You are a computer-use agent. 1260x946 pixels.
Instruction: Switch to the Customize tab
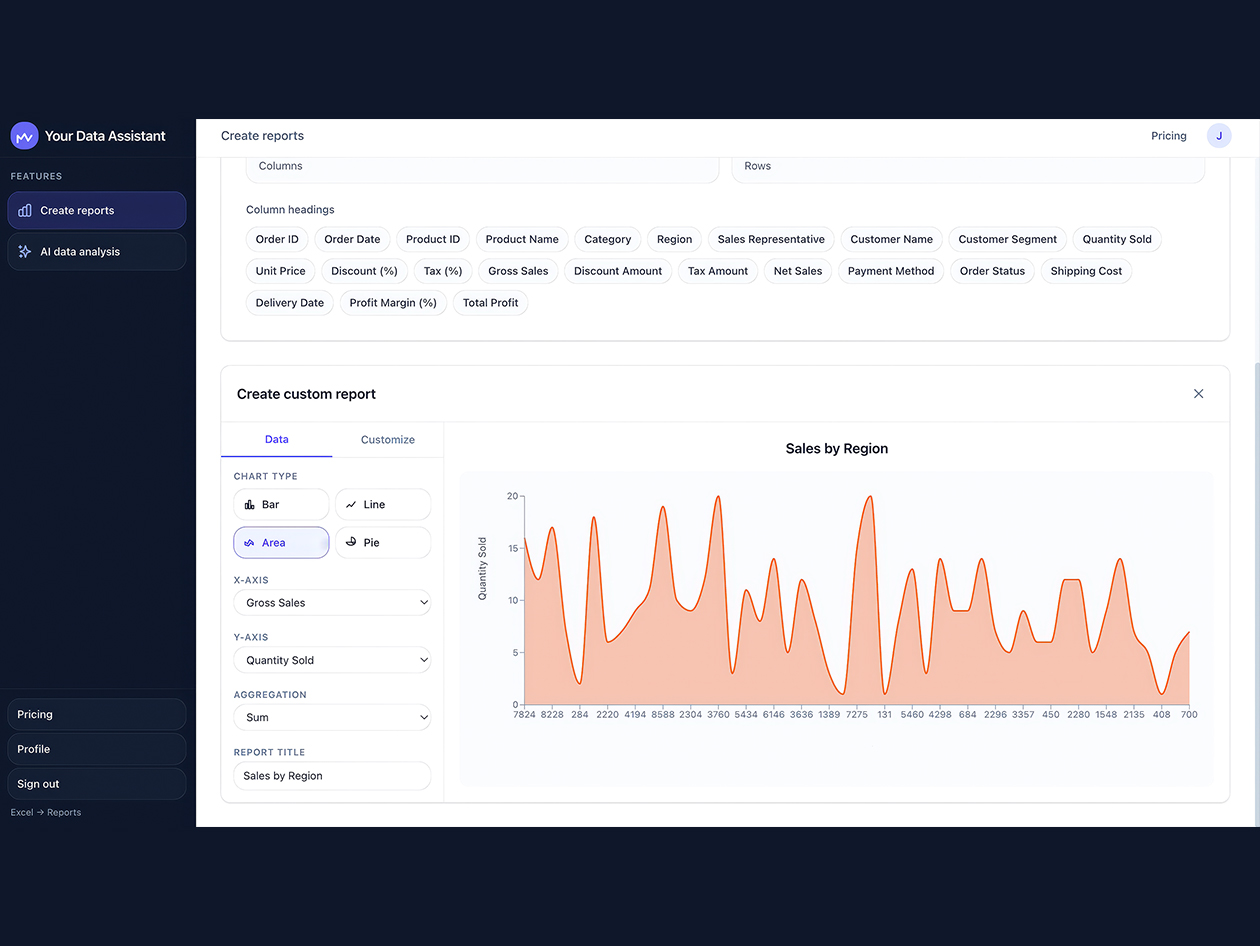pos(387,439)
